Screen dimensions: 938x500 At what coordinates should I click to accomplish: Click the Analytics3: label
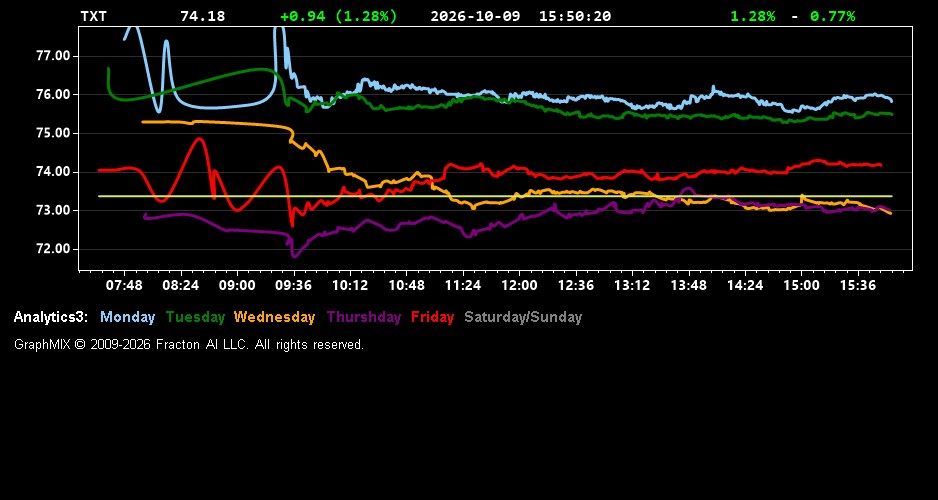tap(51, 317)
